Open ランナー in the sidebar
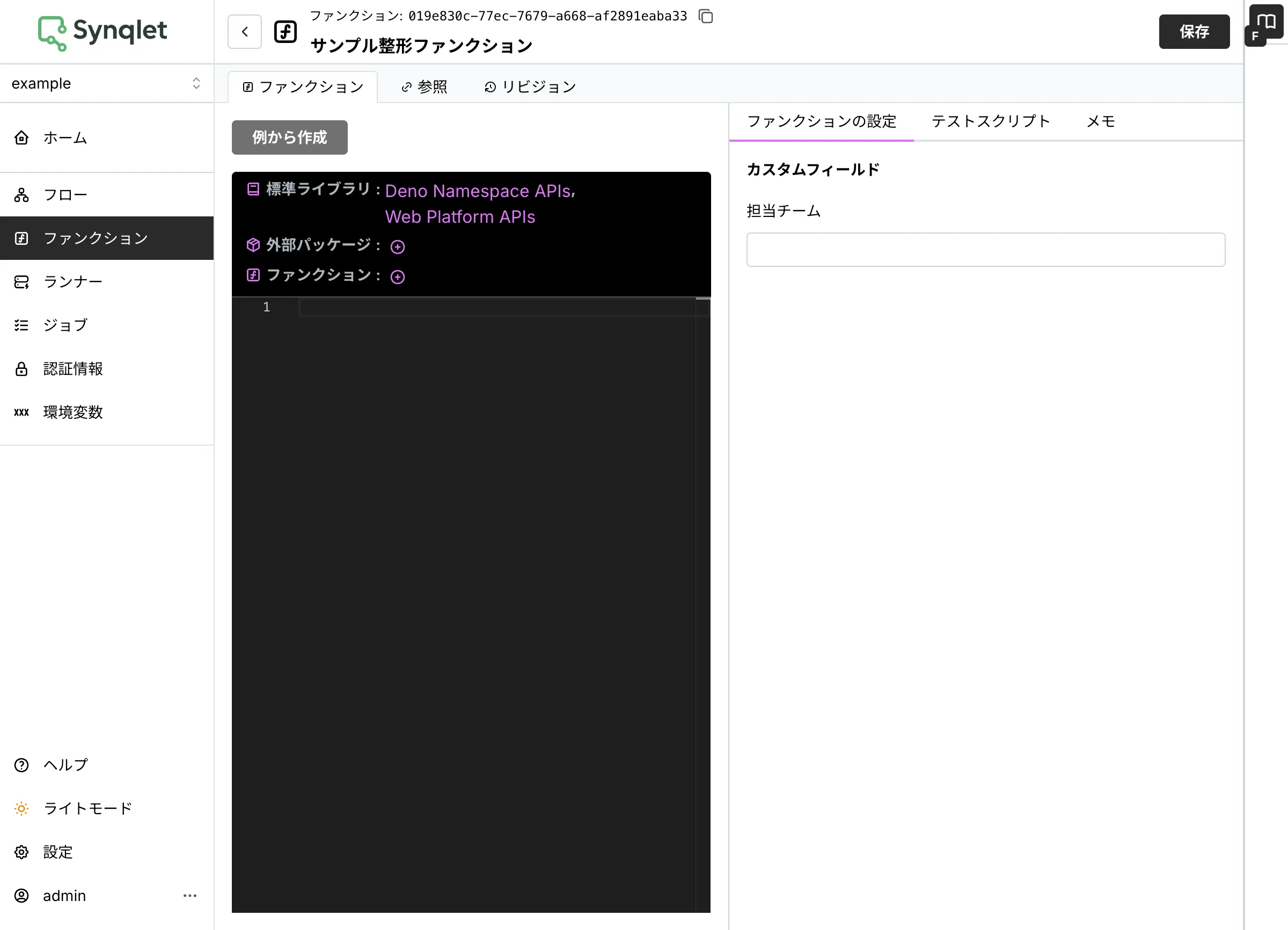The image size is (1288, 930). pos(107,282)
